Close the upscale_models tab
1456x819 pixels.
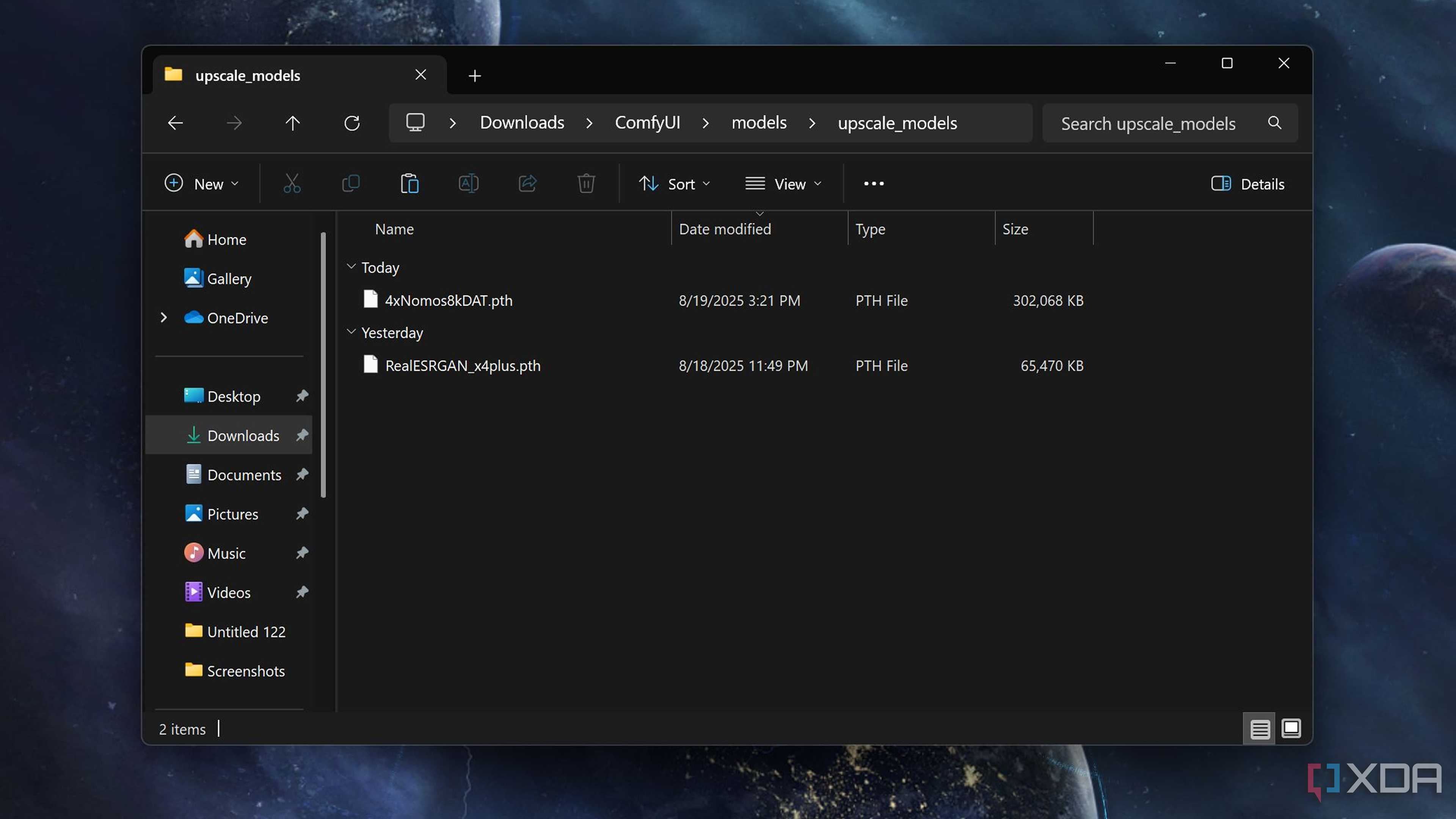(420, 75)
